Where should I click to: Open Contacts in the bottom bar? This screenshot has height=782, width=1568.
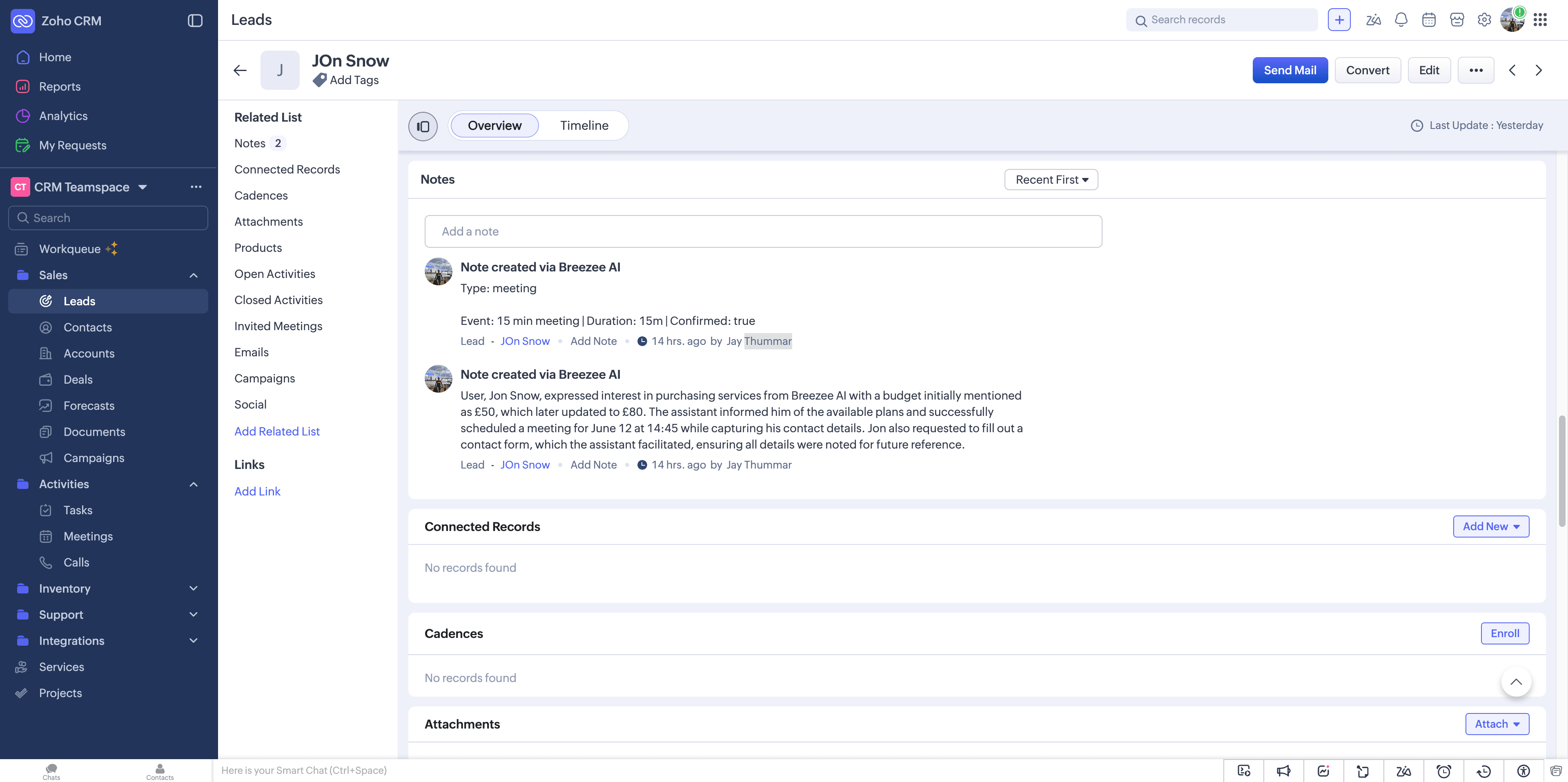(160, 771)
